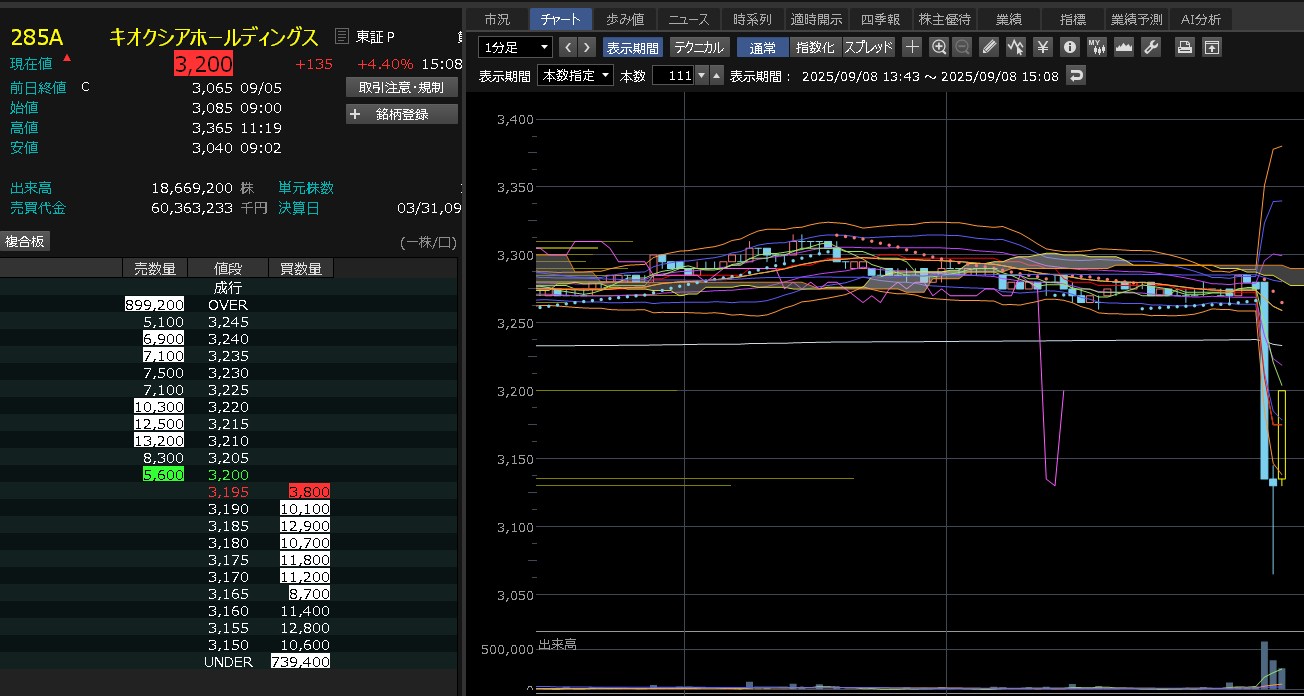Select the 3,150 bid price row
Viewport: 1304px width, 696px height.
pos(228,645)
